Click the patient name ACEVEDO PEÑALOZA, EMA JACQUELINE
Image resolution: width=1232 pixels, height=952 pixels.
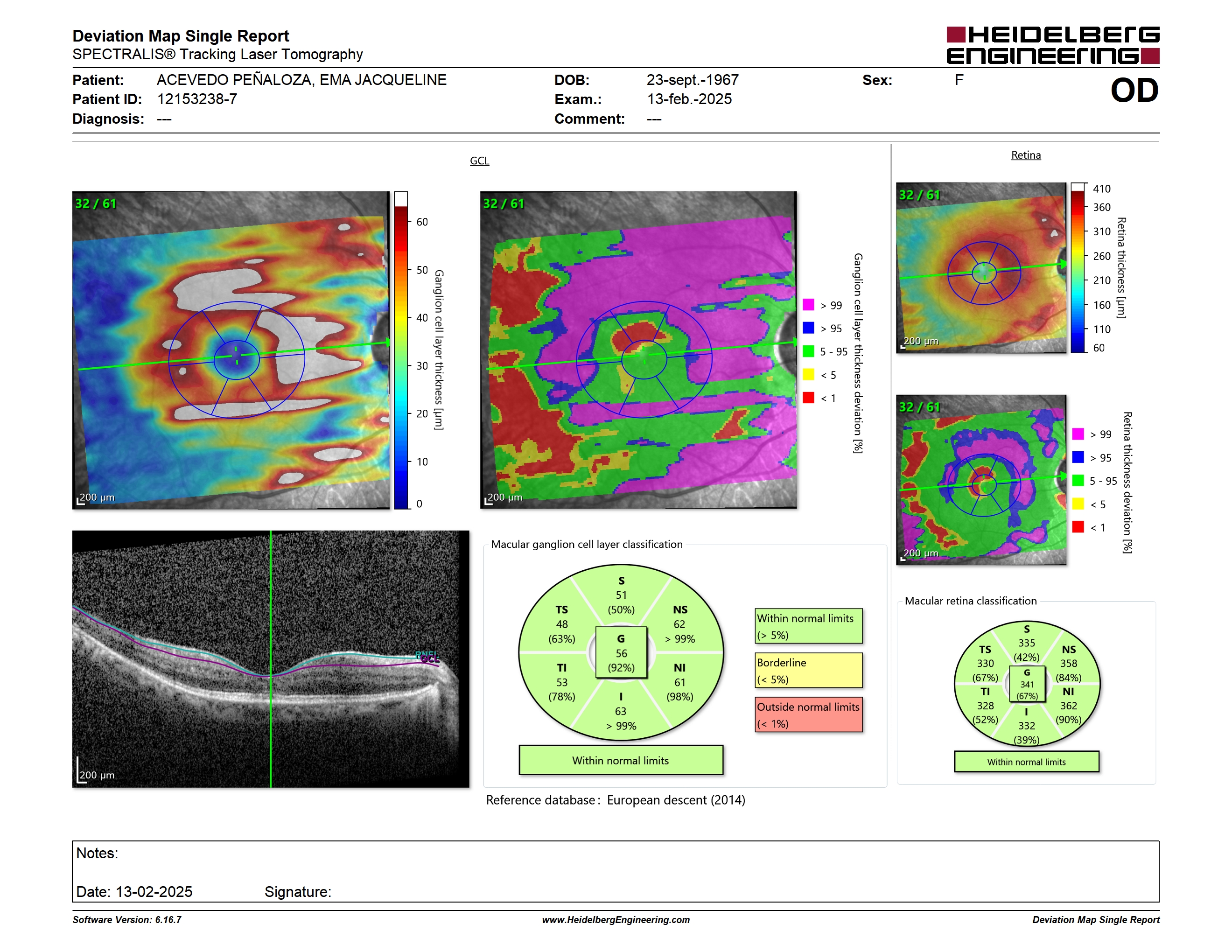(301, 80)
